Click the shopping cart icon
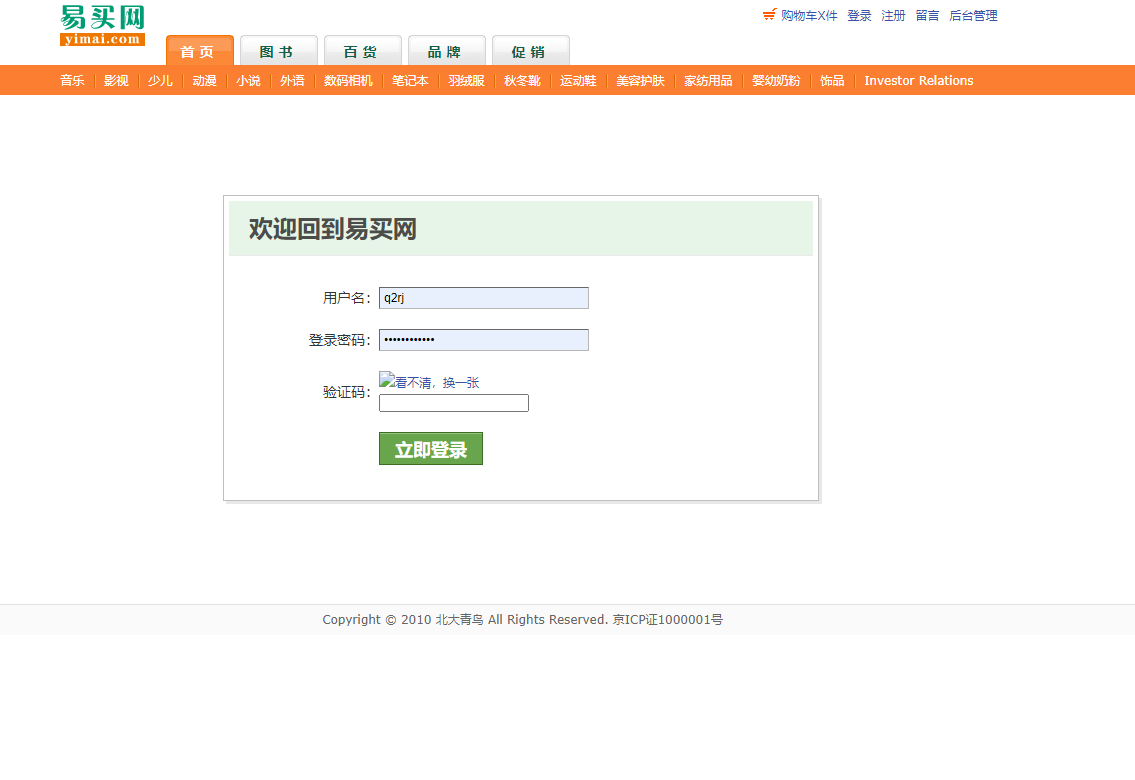Viewport: 1135px width, 780px height. pyautogui.click(x=769, y=14)
